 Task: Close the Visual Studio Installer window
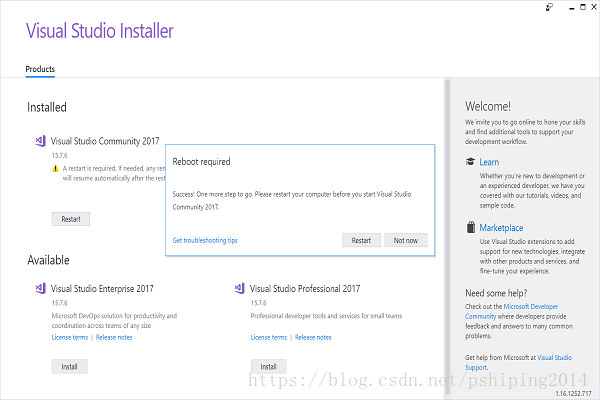click(x=594, y=7)
